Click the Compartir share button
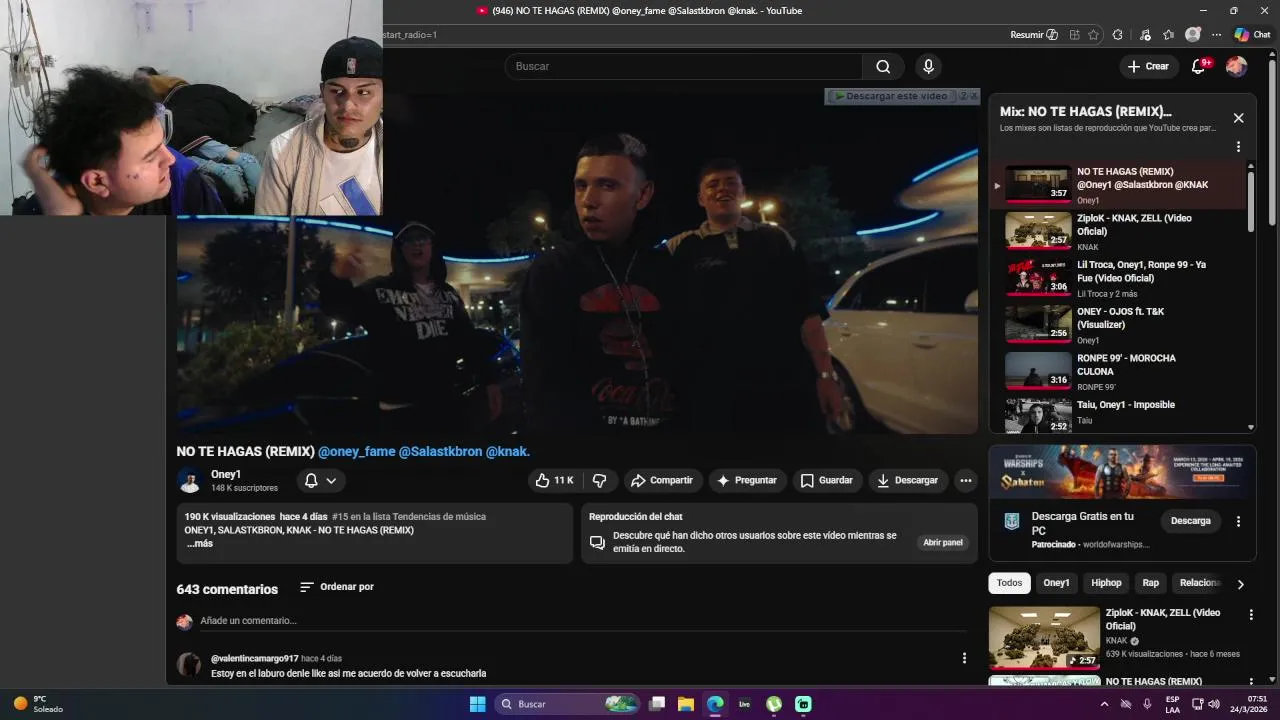This screenshot has height=720, width=1280. click(x=663, y=480)
